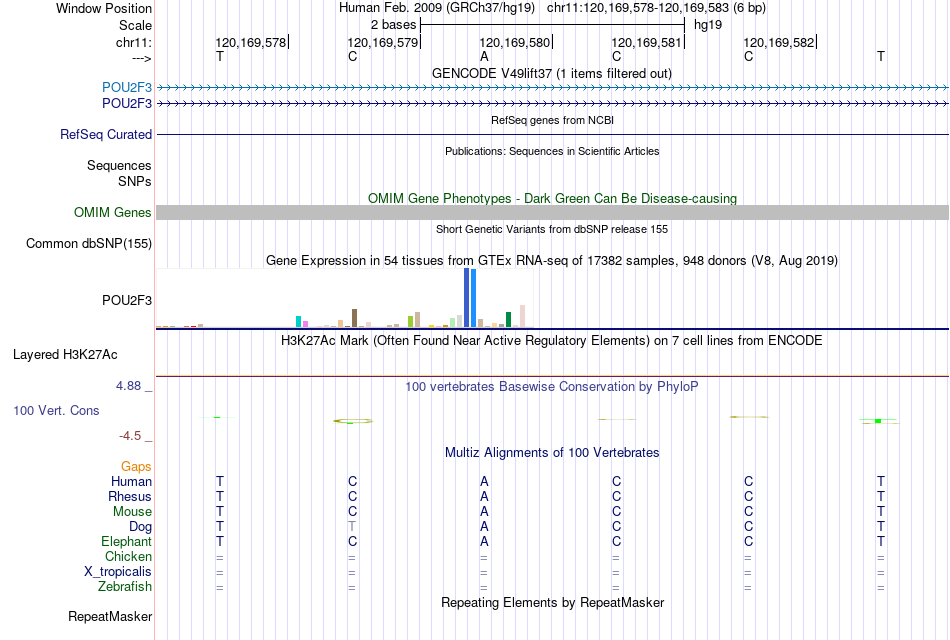This screenshot has height=640, width=950.
Task: Click the A base in the Human row
Action: 484,481
